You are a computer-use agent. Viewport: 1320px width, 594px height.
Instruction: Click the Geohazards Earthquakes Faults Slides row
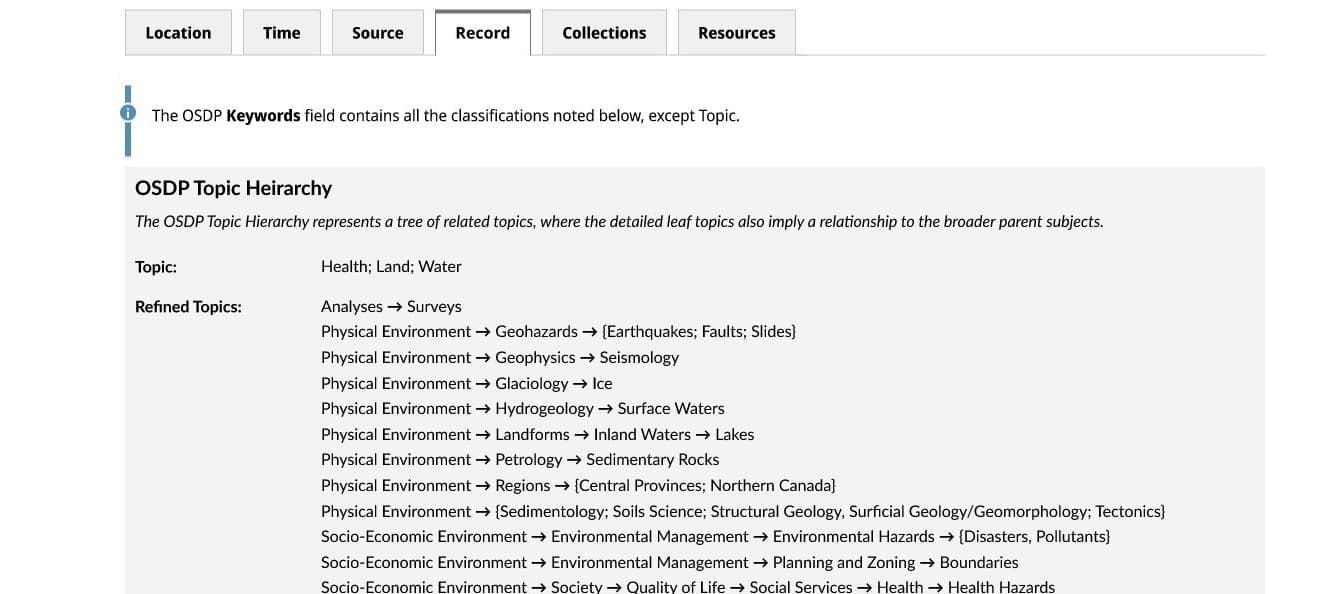pyautogui.click(x=558, y=332)
